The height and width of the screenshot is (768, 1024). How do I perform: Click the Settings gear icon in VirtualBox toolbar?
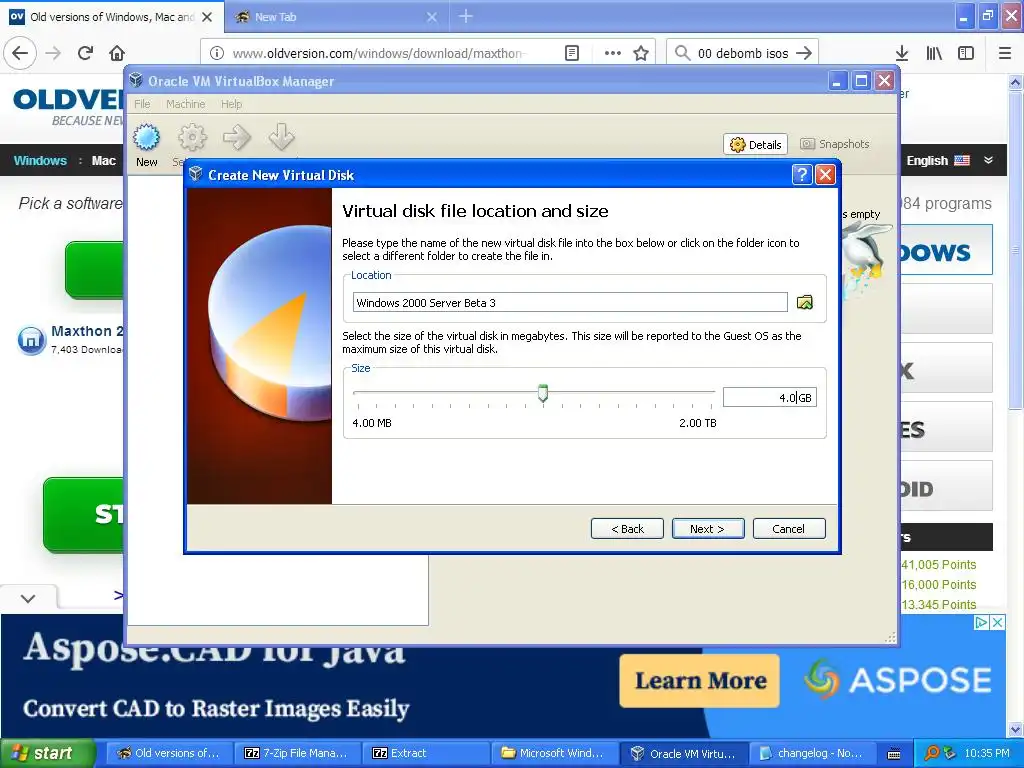click(192, 138)
